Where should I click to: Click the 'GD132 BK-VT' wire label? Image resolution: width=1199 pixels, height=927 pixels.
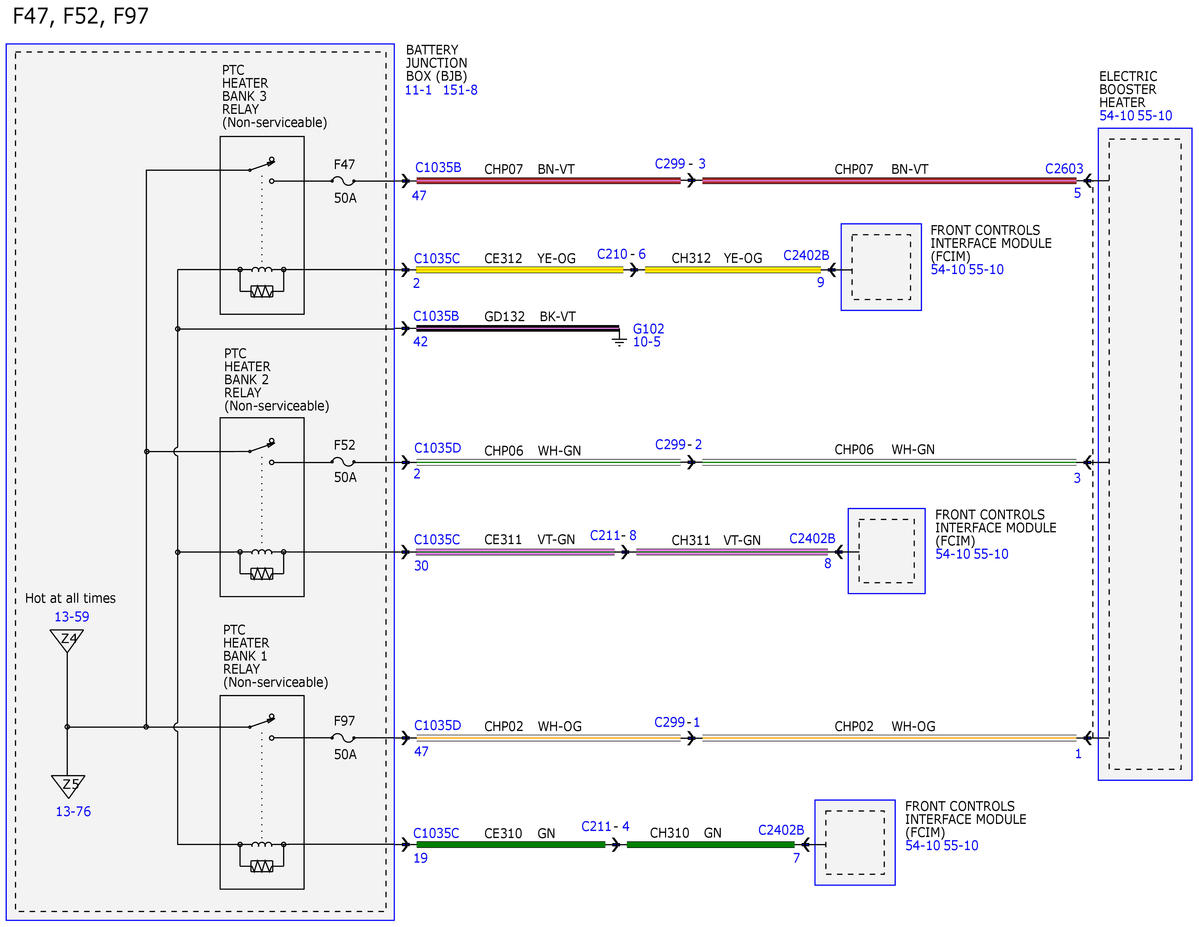tap(530, 317)
